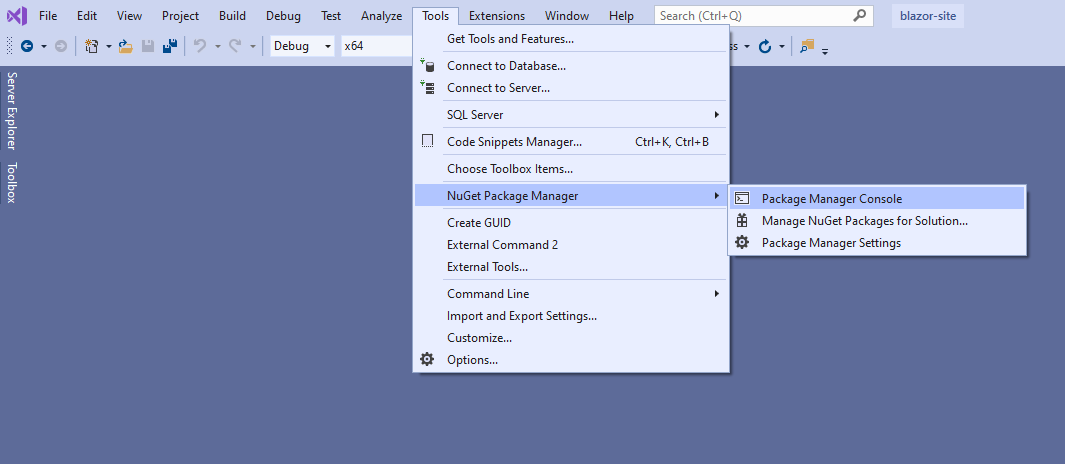The width and height of the screenshot is (1065, 464).
Task: Click the Find in Files folder icon
Action: (x=808, y=47)
